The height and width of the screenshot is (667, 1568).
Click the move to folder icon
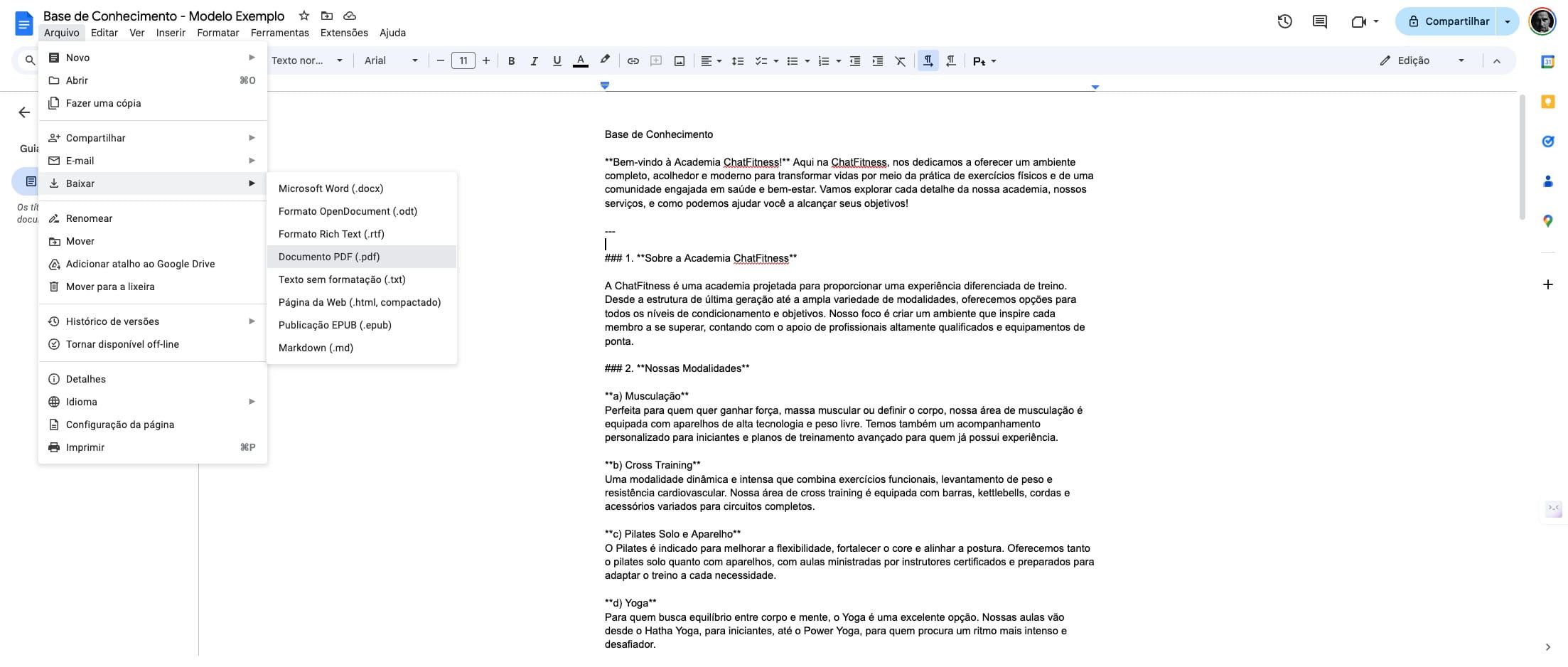327,16
